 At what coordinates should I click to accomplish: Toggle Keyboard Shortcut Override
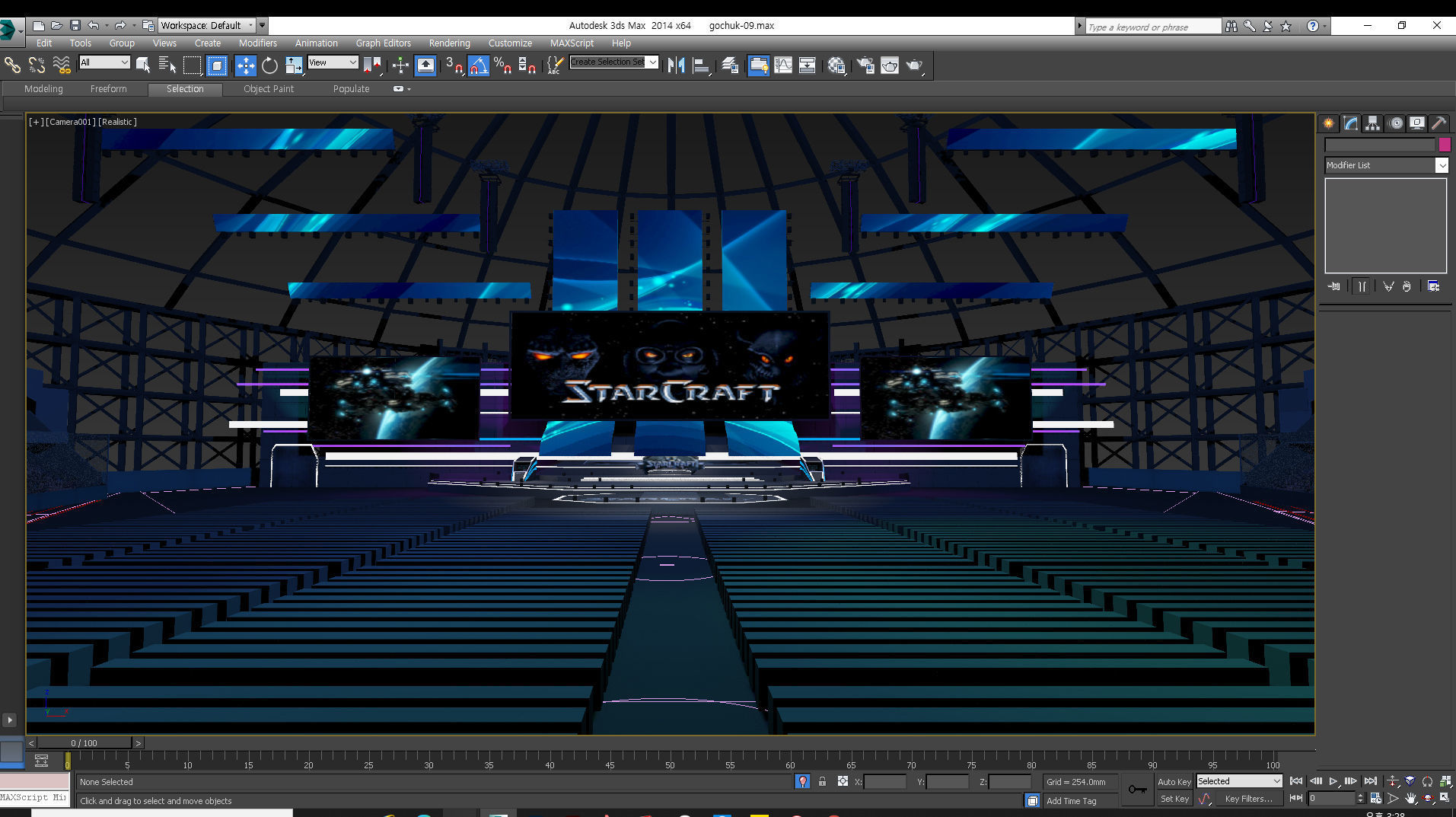pyautogui.click(x=425, y=65)
